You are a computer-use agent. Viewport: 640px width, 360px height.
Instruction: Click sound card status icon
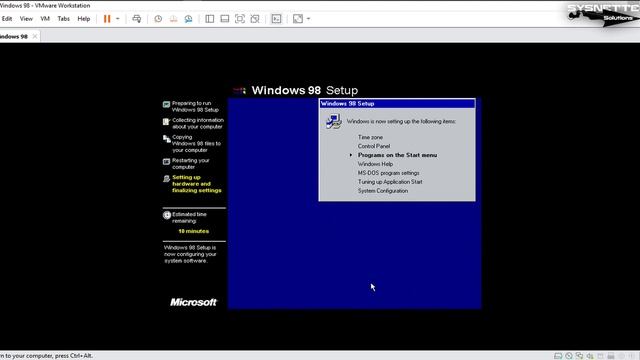click(590, 356)
